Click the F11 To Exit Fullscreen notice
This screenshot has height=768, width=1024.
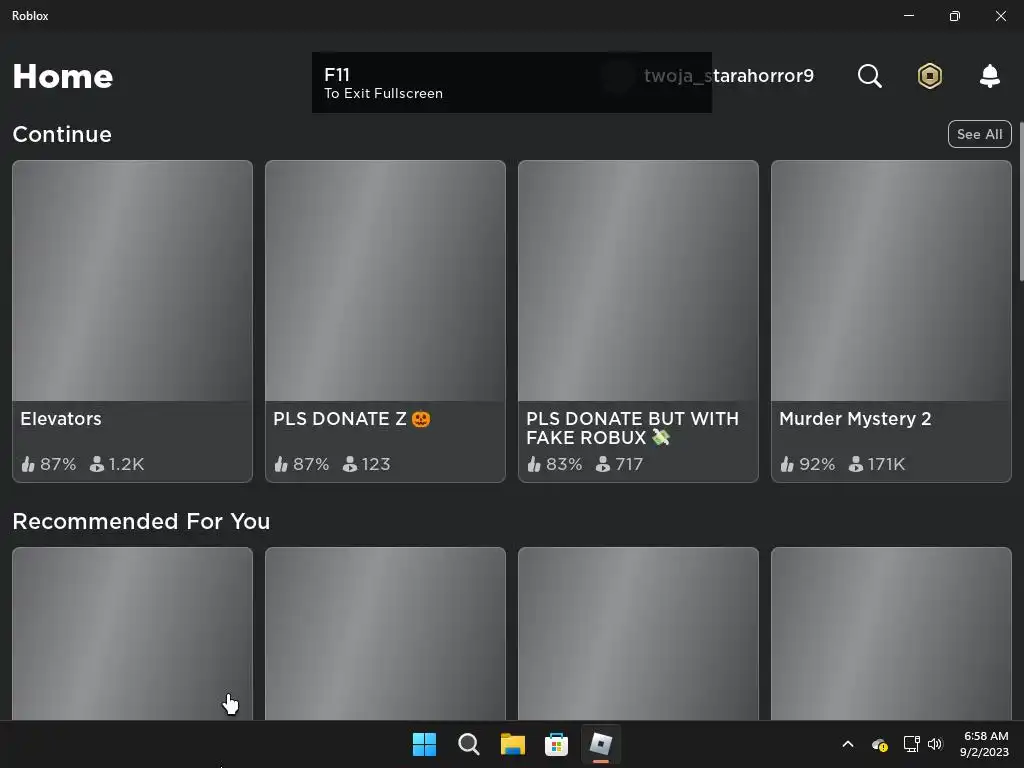511,83
